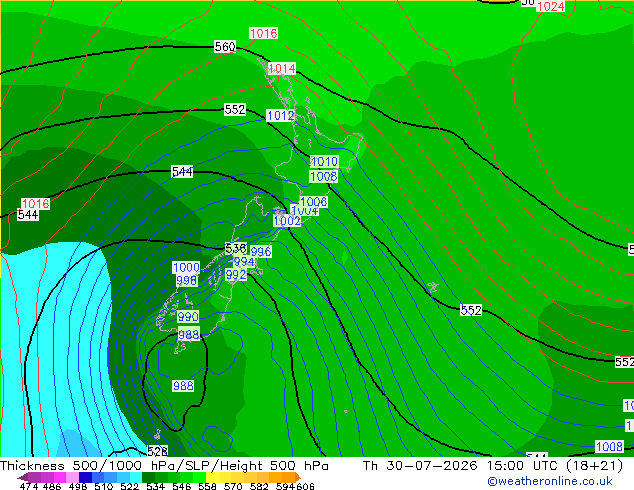
Task: Click the red '1014' isobar label
Action: pos(282,68)
